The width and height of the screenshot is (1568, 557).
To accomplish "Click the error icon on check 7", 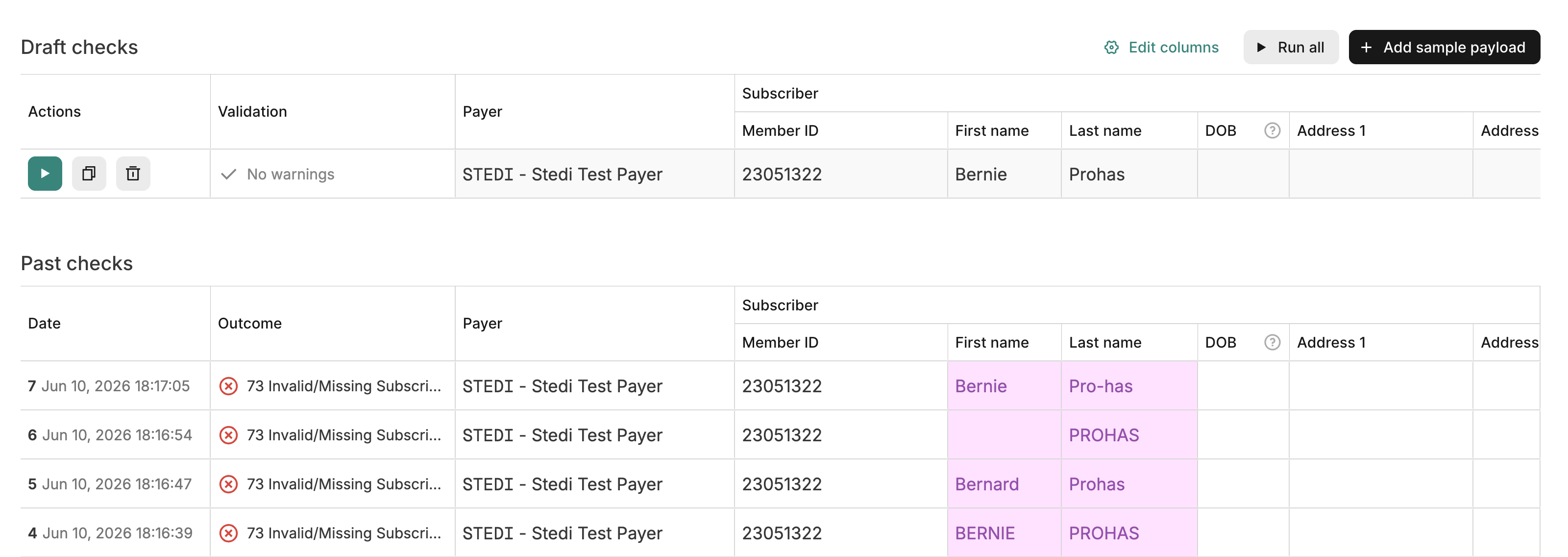I will (x=228, y=386).
